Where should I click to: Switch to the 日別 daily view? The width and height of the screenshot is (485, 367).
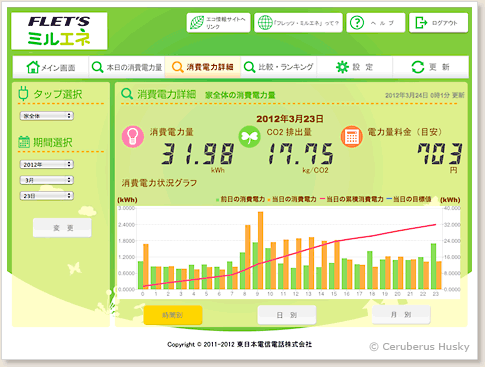287,315
